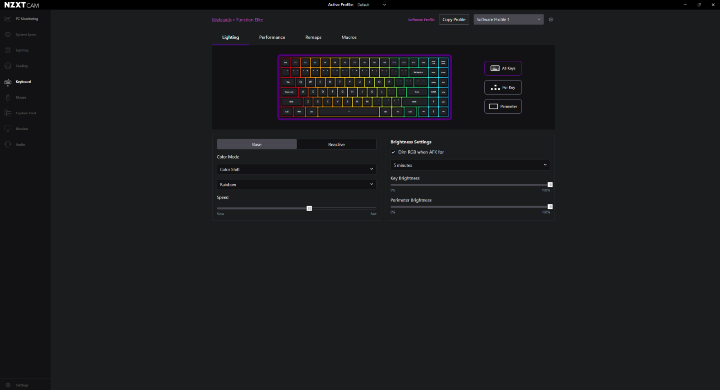Click the Copy Profile button

pos(454,19)
